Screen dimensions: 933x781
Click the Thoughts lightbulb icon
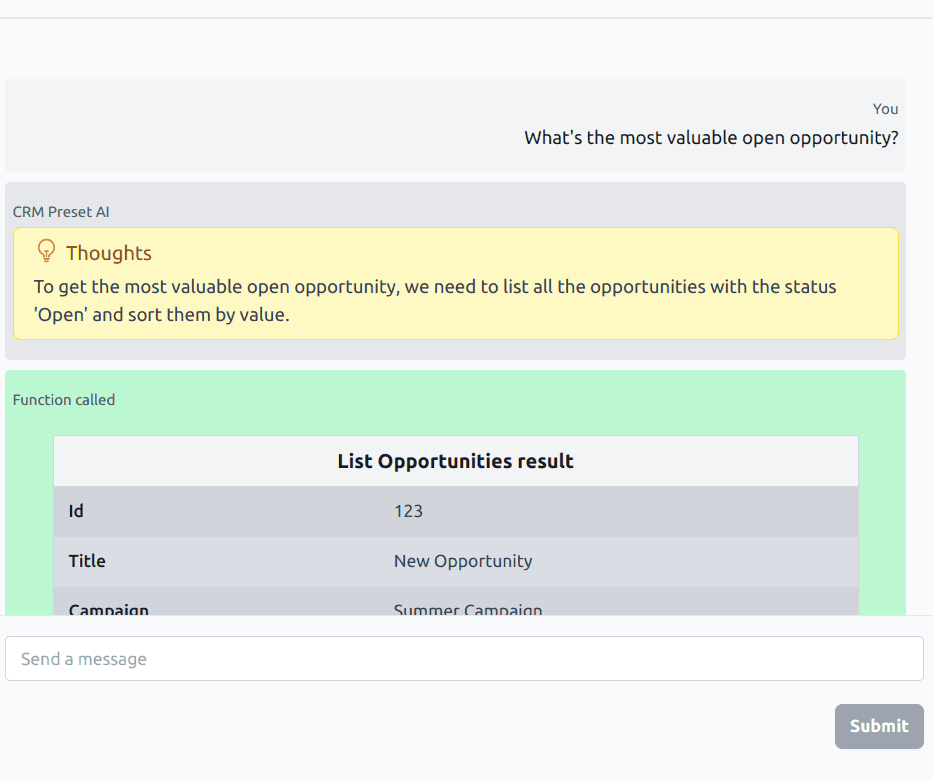pyautogui.click(x=46, y=251)
